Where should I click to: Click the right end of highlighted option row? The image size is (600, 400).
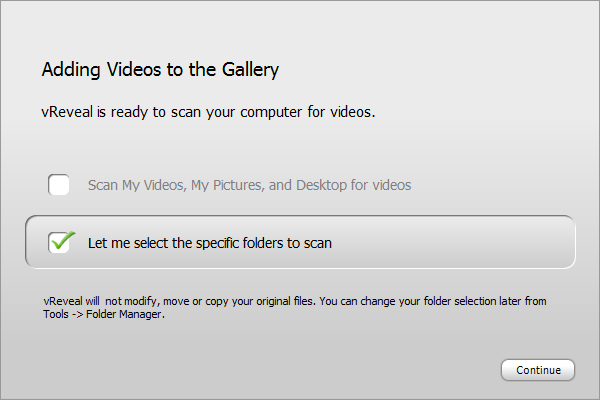pos(550,242)
